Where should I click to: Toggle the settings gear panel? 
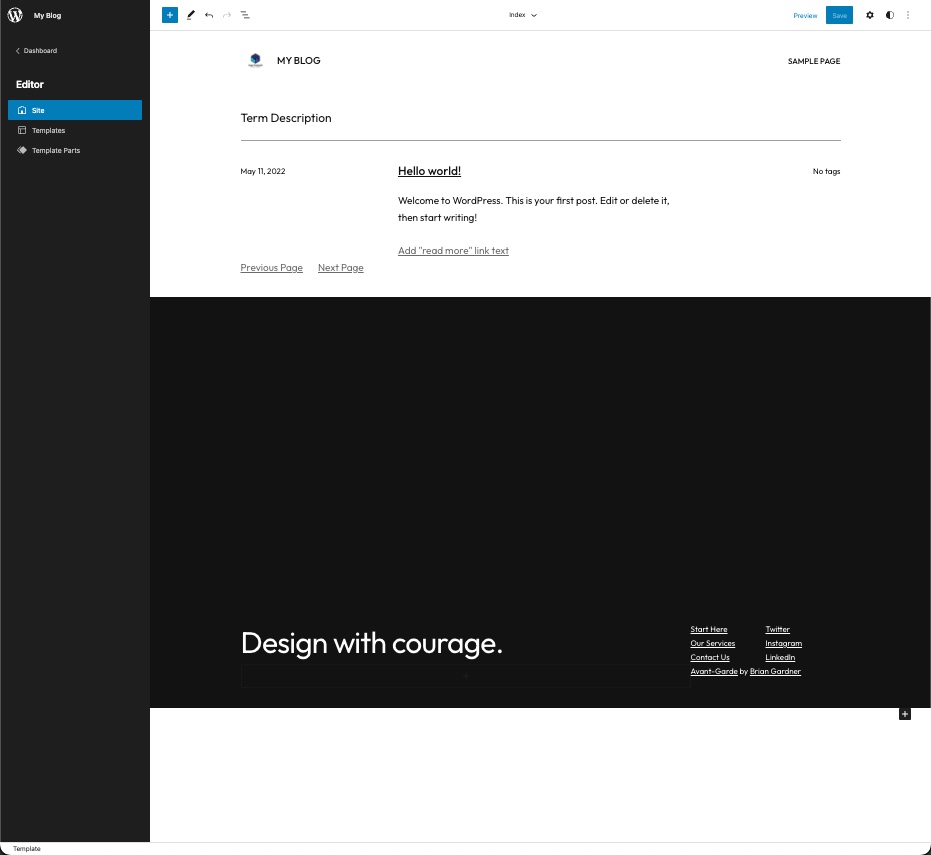(x=869, y=15)
